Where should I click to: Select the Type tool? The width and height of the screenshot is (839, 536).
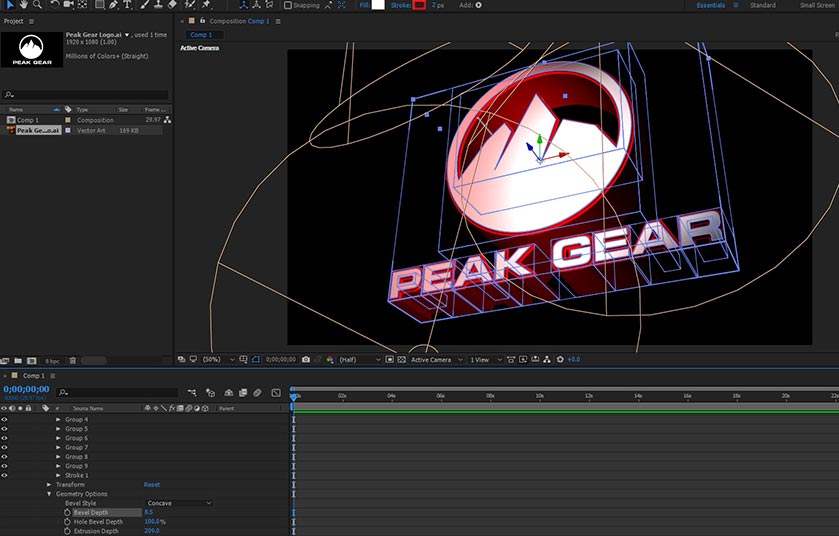click(x=127, y=4)
